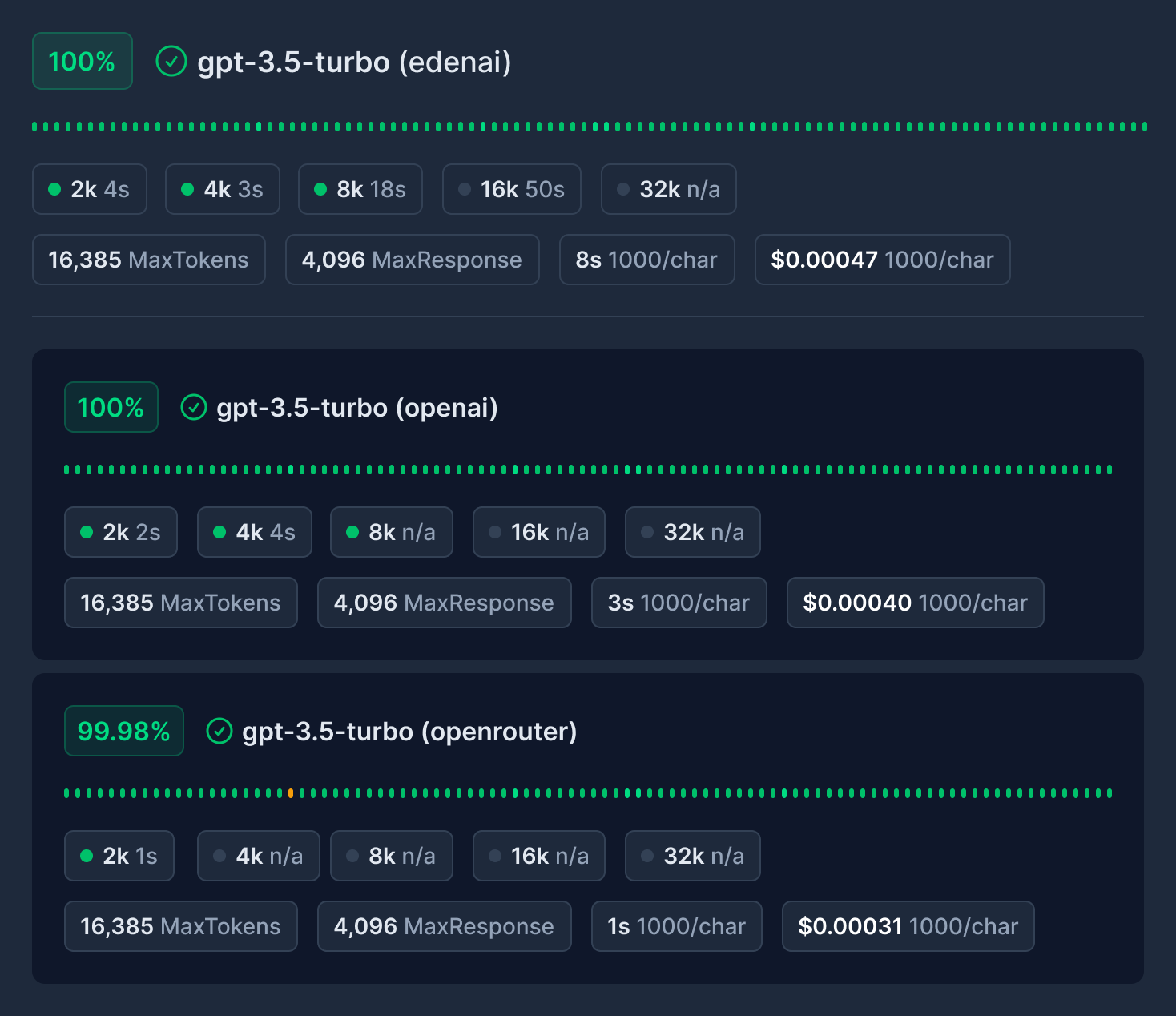Click the '$0.00047 1000/char' price chip

883,260
